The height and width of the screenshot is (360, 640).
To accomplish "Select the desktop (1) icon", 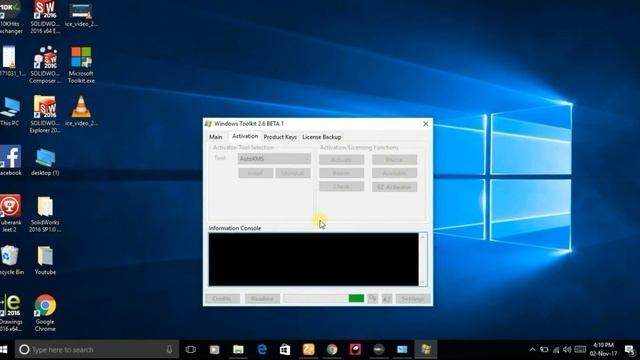I will coord(45,161).
